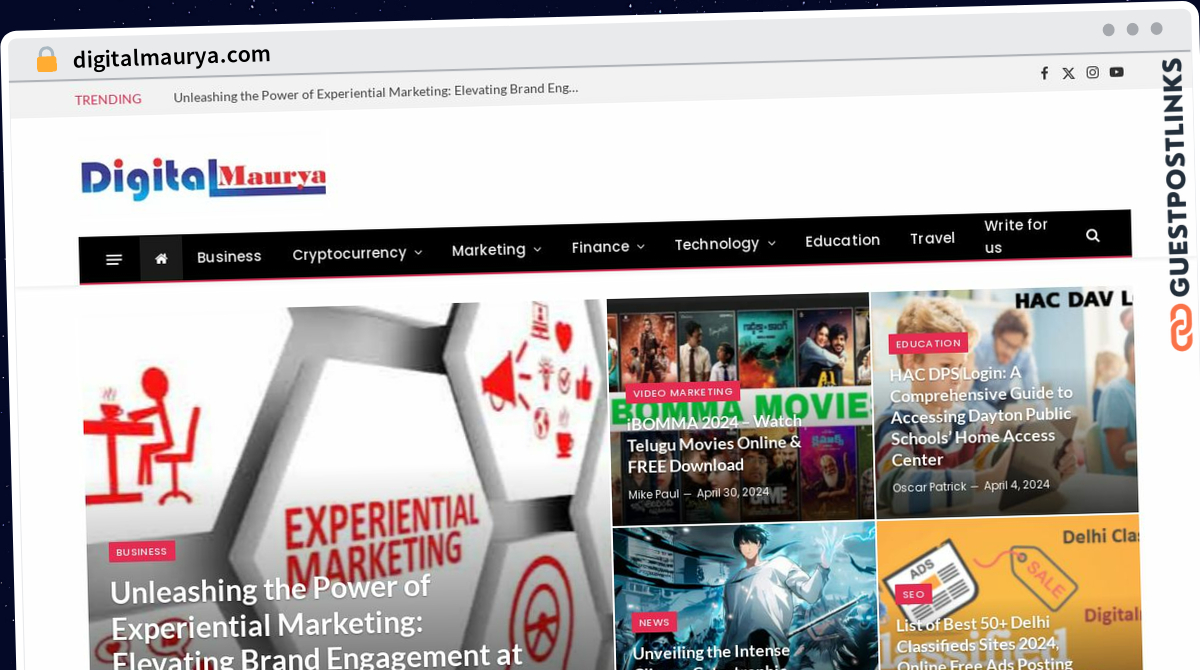
Task: Click the Digital Maurya logo
Action: pyautogui.click(x=204, y=179)
